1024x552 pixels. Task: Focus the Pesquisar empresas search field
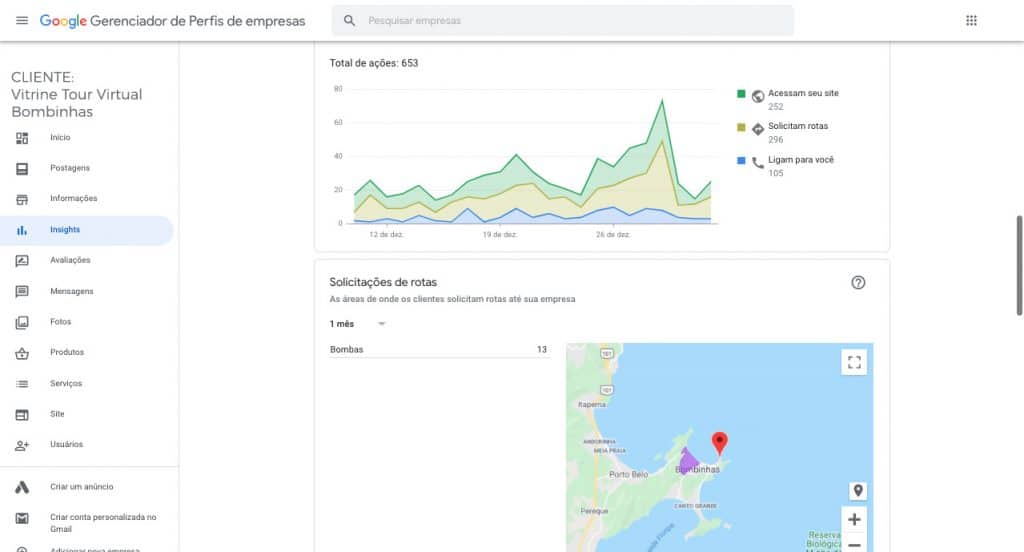563,20
